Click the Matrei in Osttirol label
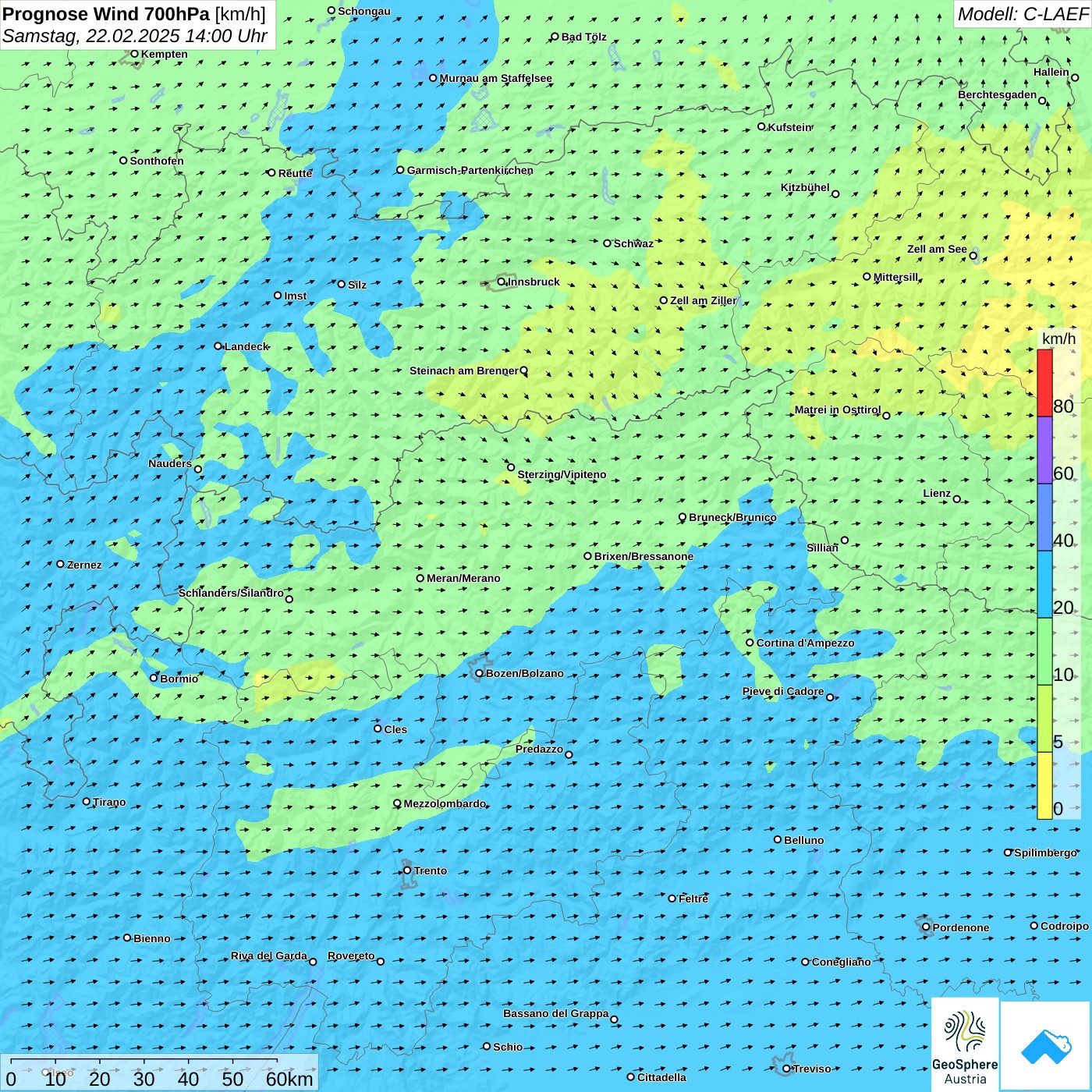Viewport: 1092px width, 1092px height. 838,409
